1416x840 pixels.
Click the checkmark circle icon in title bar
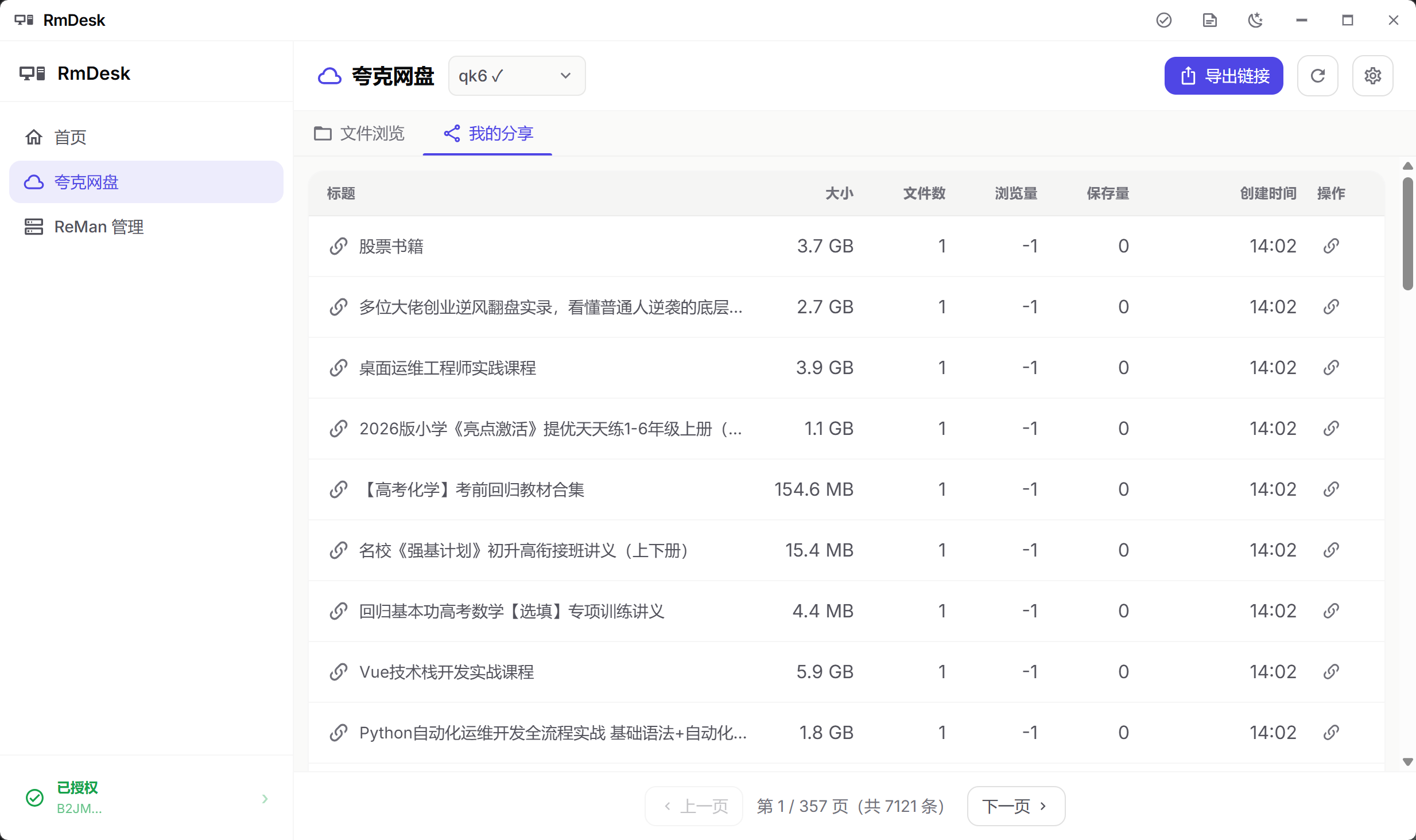(x=1163, y=20)
